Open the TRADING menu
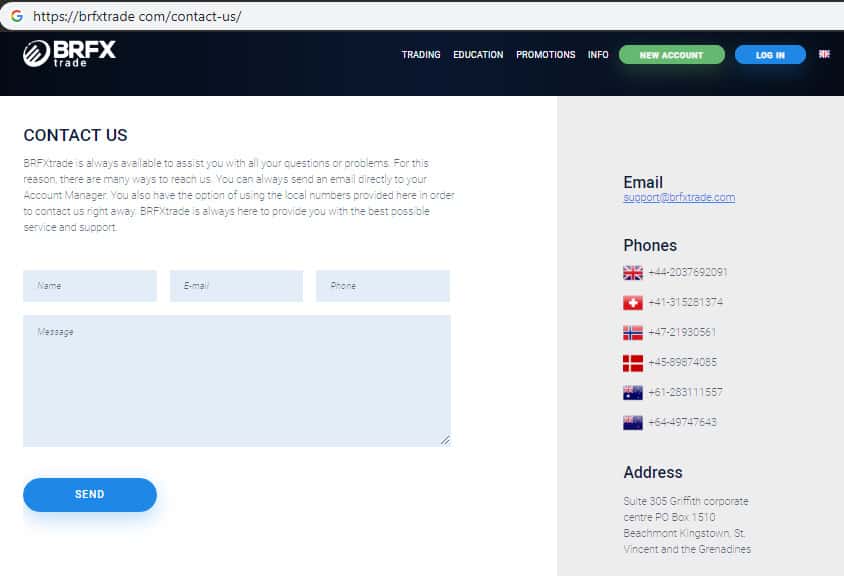Viewport: 844px width, 576px height. coord(421,55)
